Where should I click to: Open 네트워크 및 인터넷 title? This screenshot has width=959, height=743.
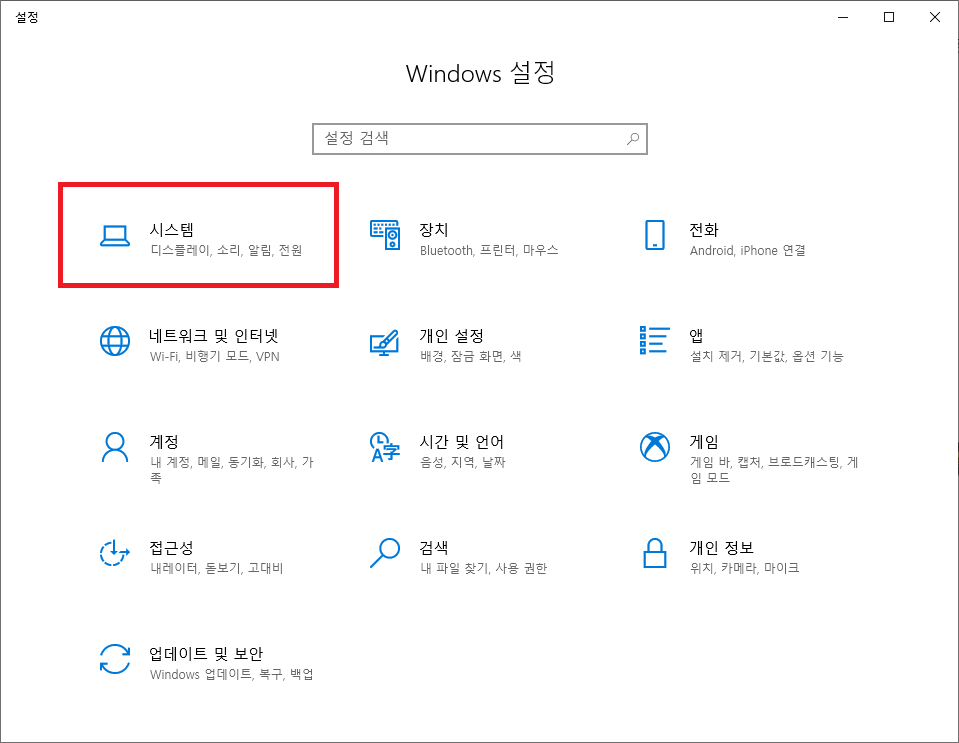pos(214,336)
